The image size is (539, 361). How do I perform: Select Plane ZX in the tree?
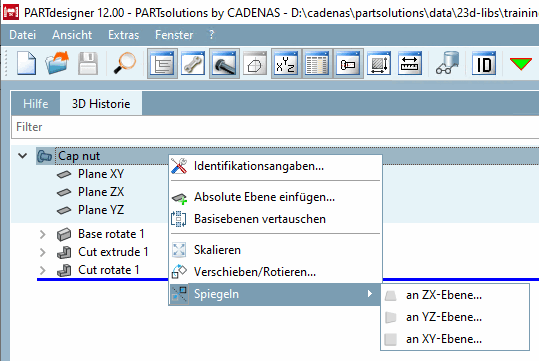point(101,192)
